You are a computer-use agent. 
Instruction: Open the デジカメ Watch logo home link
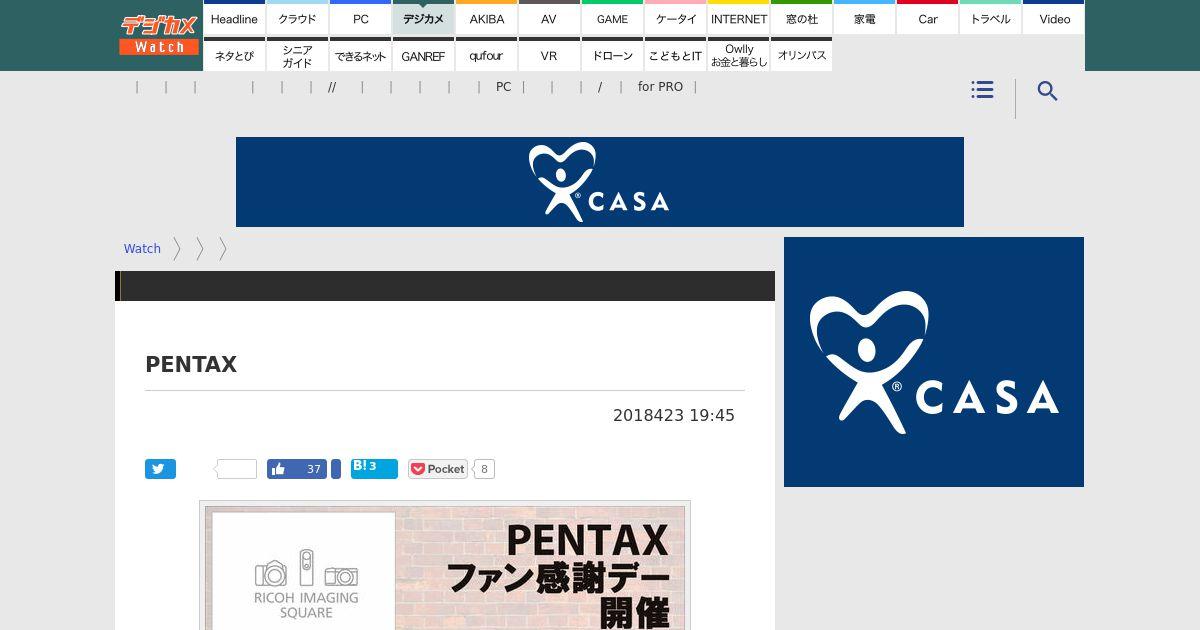coord(159,35)
